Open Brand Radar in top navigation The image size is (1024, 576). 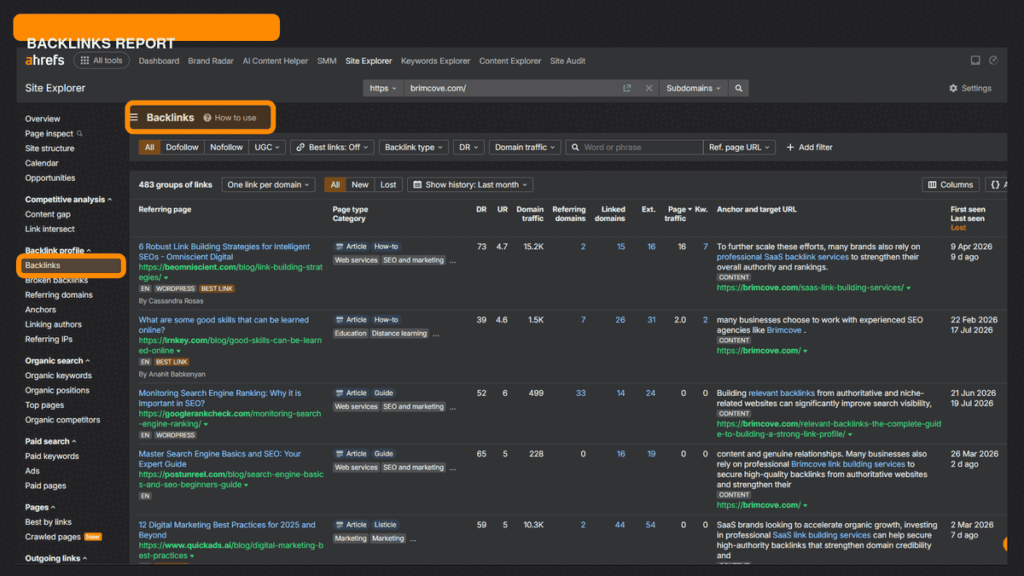pyautogui.click(x=210, y=61)
